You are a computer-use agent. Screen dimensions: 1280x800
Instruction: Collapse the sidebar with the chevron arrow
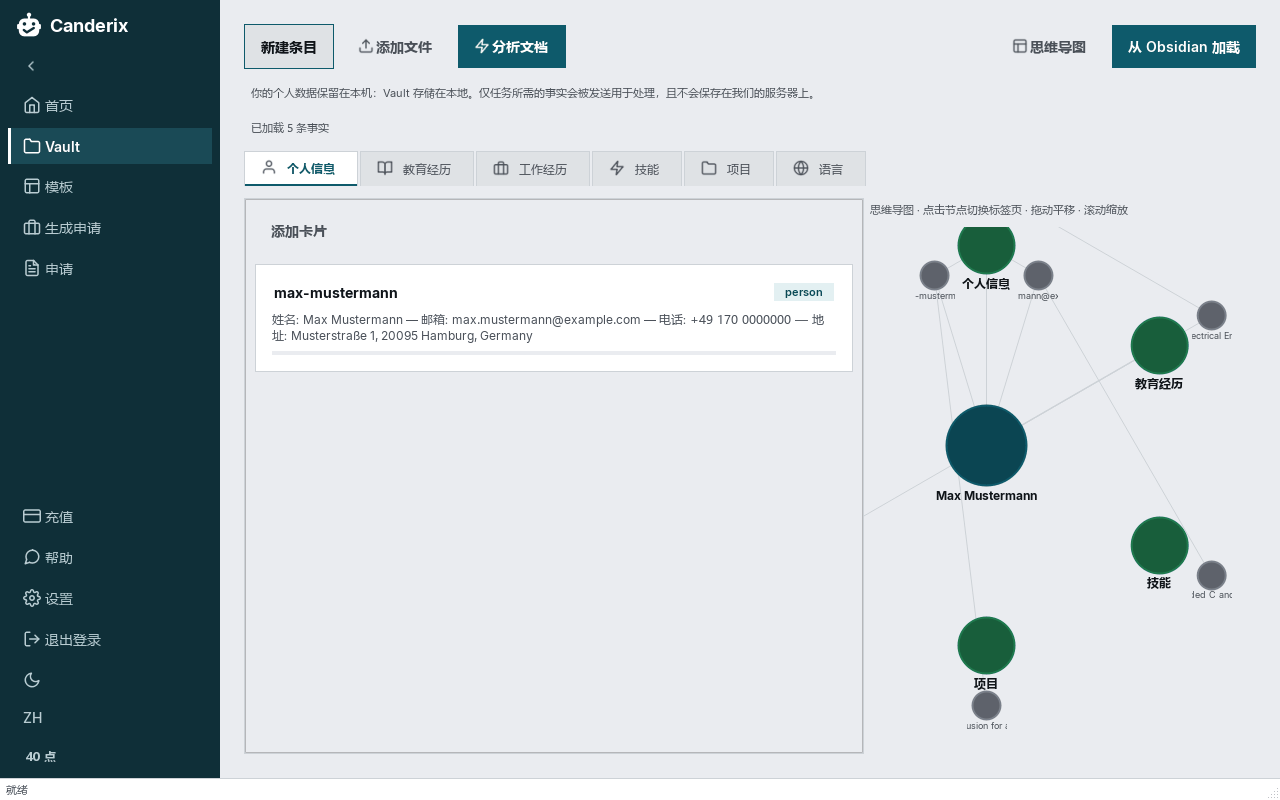click(31, 66)
